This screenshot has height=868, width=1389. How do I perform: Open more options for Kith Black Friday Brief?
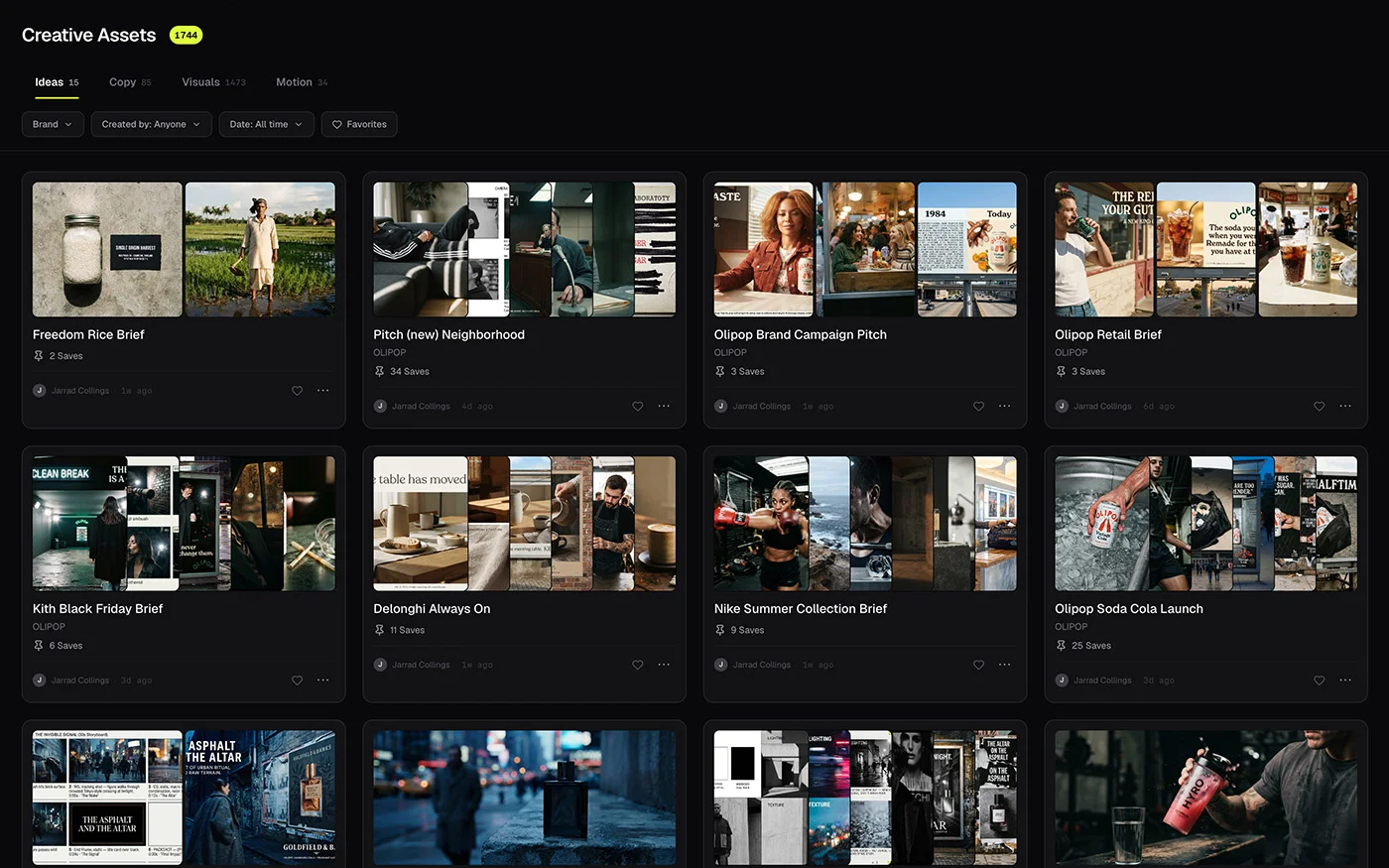coord(322,681)
